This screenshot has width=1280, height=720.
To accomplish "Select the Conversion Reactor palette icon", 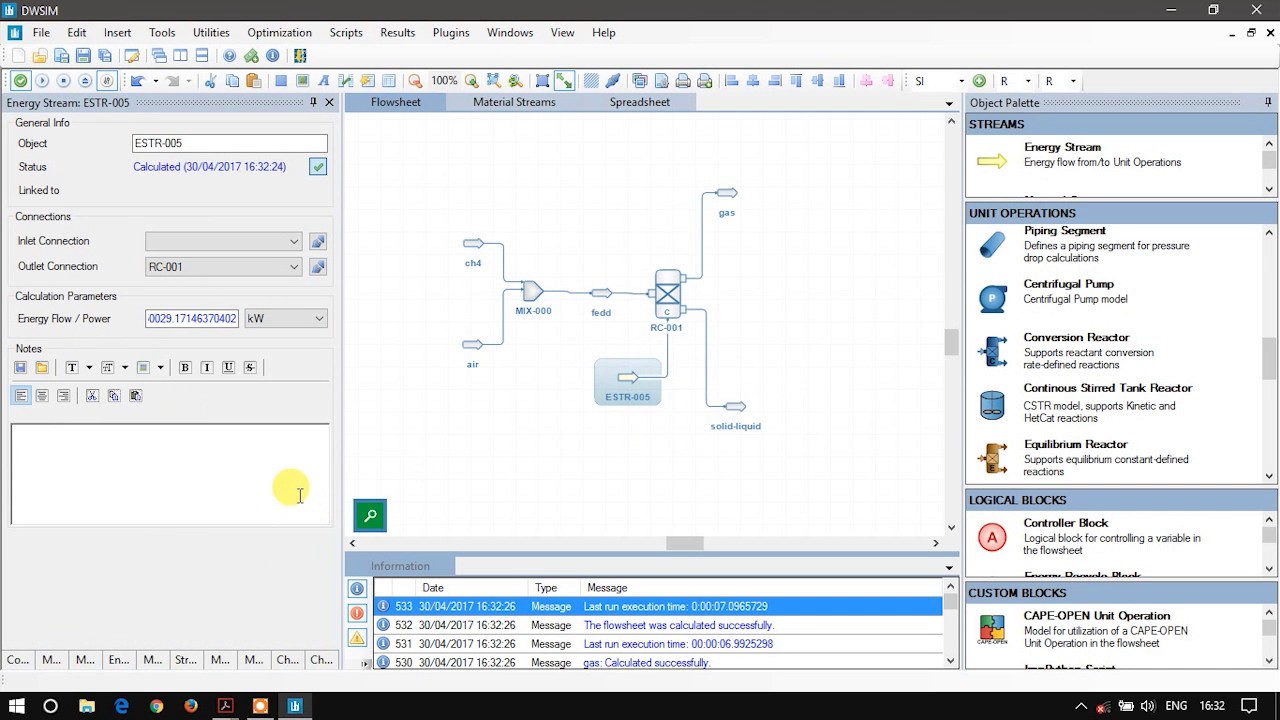I will click(x=992, y=351).
